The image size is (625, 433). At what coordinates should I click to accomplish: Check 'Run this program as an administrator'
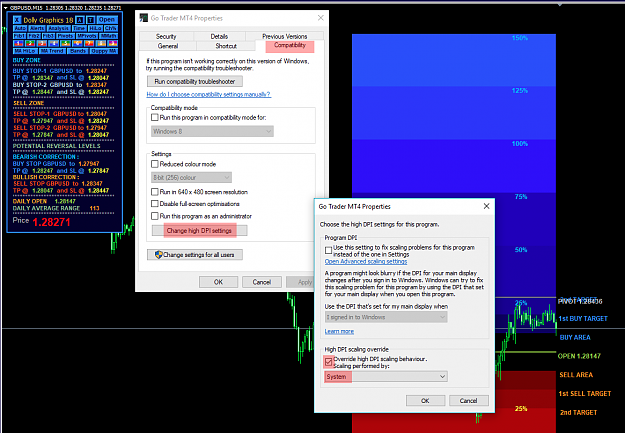[x=155, y=216]
